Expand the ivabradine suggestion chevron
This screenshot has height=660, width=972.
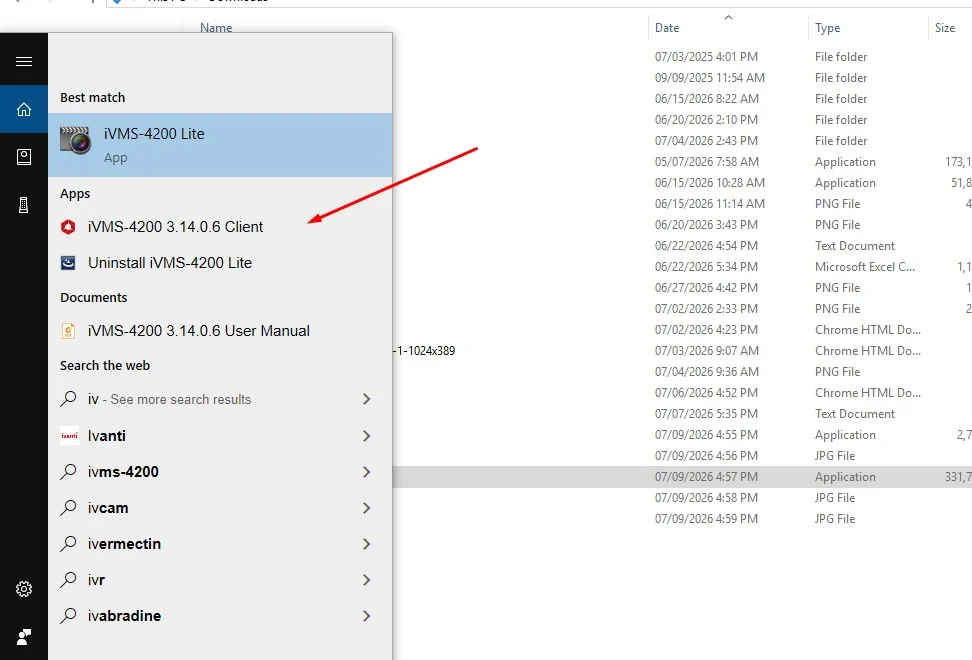coord(366,615)
